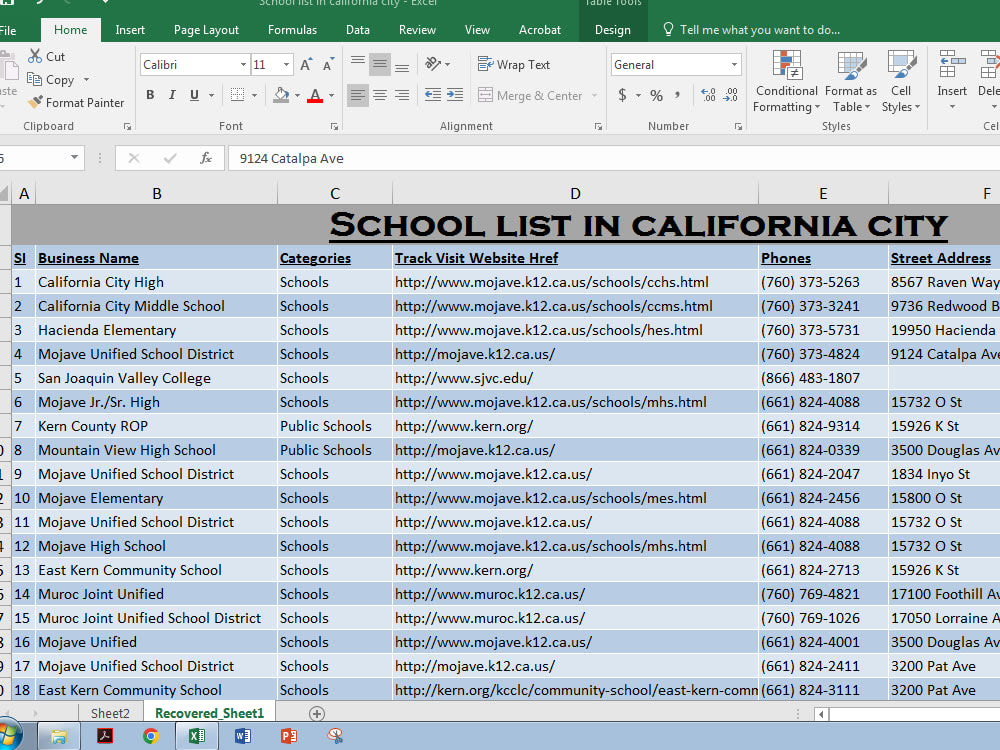Open Conditional Formatting icon

coord(787,66)
